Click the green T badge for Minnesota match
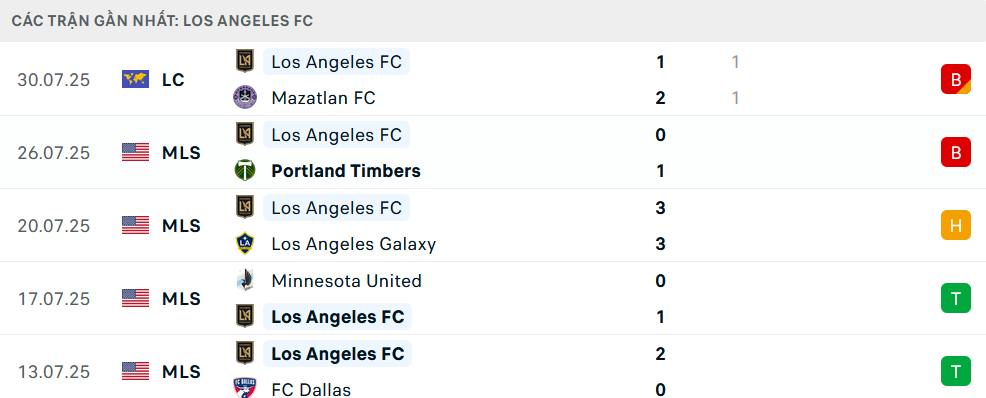986x398 pixels. pos(956,298)
